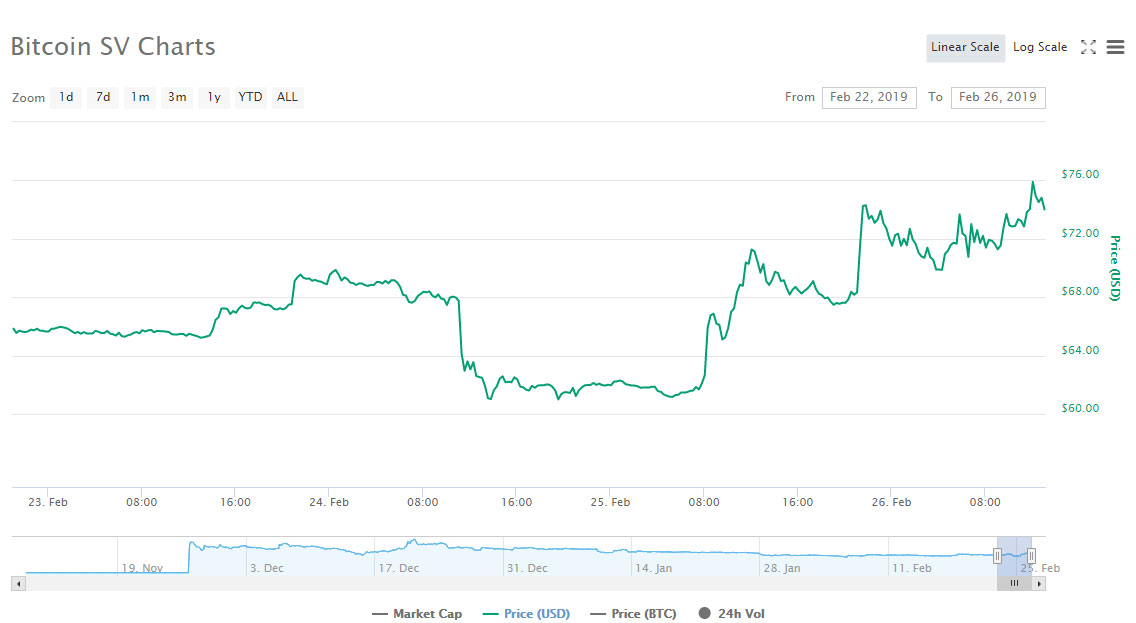1136x623 pixels.
Task: Open the fullscreen chart icon
Action: (1088, 47)
